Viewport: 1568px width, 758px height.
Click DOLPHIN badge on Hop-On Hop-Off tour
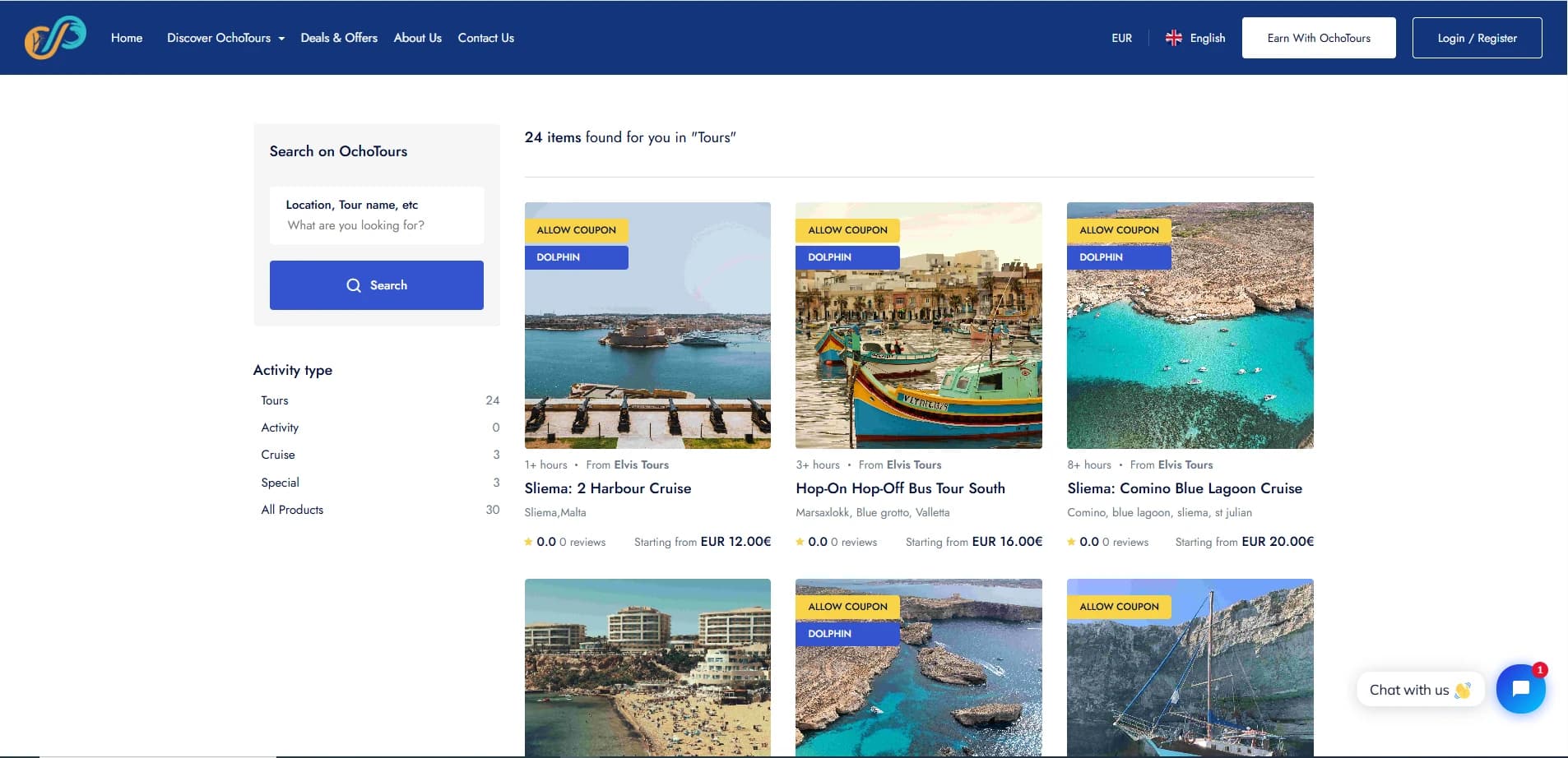click(847, 257)
